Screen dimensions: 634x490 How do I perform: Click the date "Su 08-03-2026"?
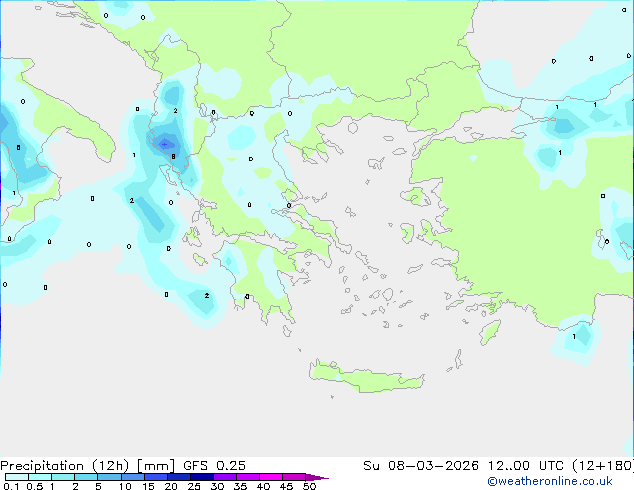click(421, 466)
